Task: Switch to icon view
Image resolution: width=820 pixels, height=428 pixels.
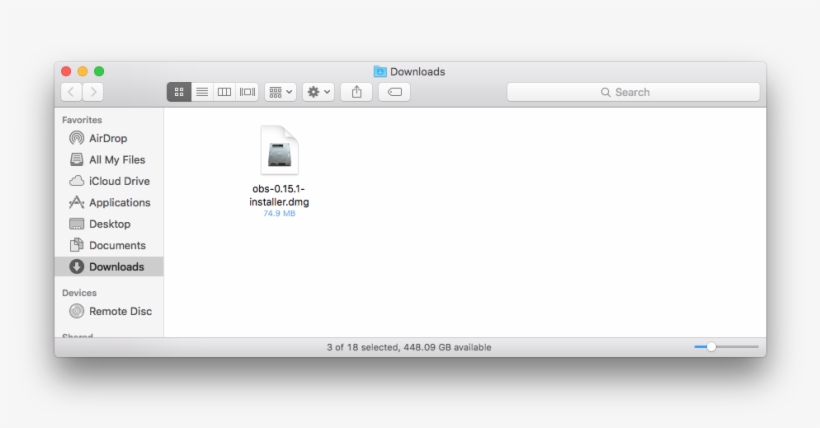Action: [179, 92]
